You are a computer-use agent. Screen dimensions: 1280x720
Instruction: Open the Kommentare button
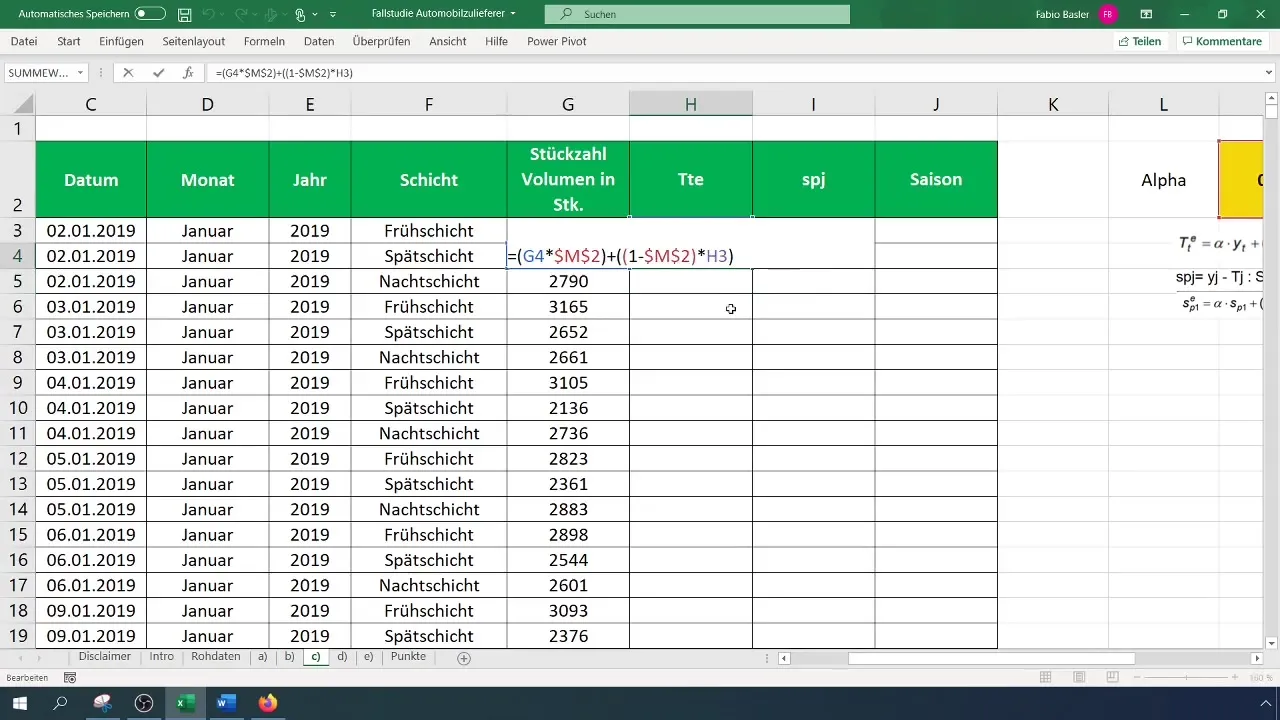pyautogui.click(x=1221, y=41)
